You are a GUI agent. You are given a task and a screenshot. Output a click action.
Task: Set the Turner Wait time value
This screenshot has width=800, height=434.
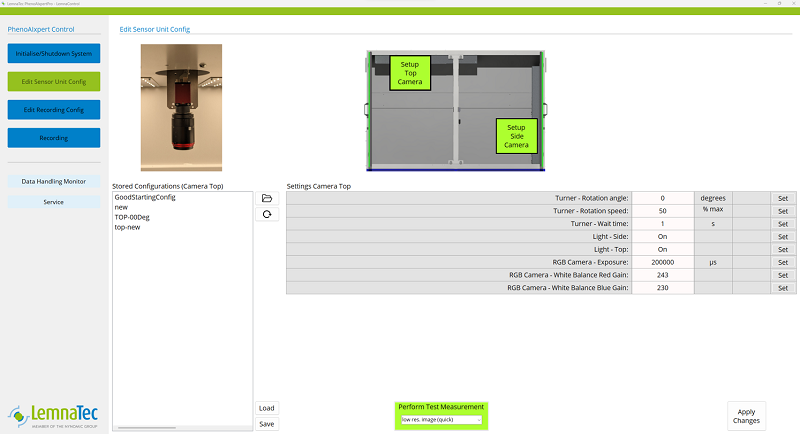pos(783,224)
